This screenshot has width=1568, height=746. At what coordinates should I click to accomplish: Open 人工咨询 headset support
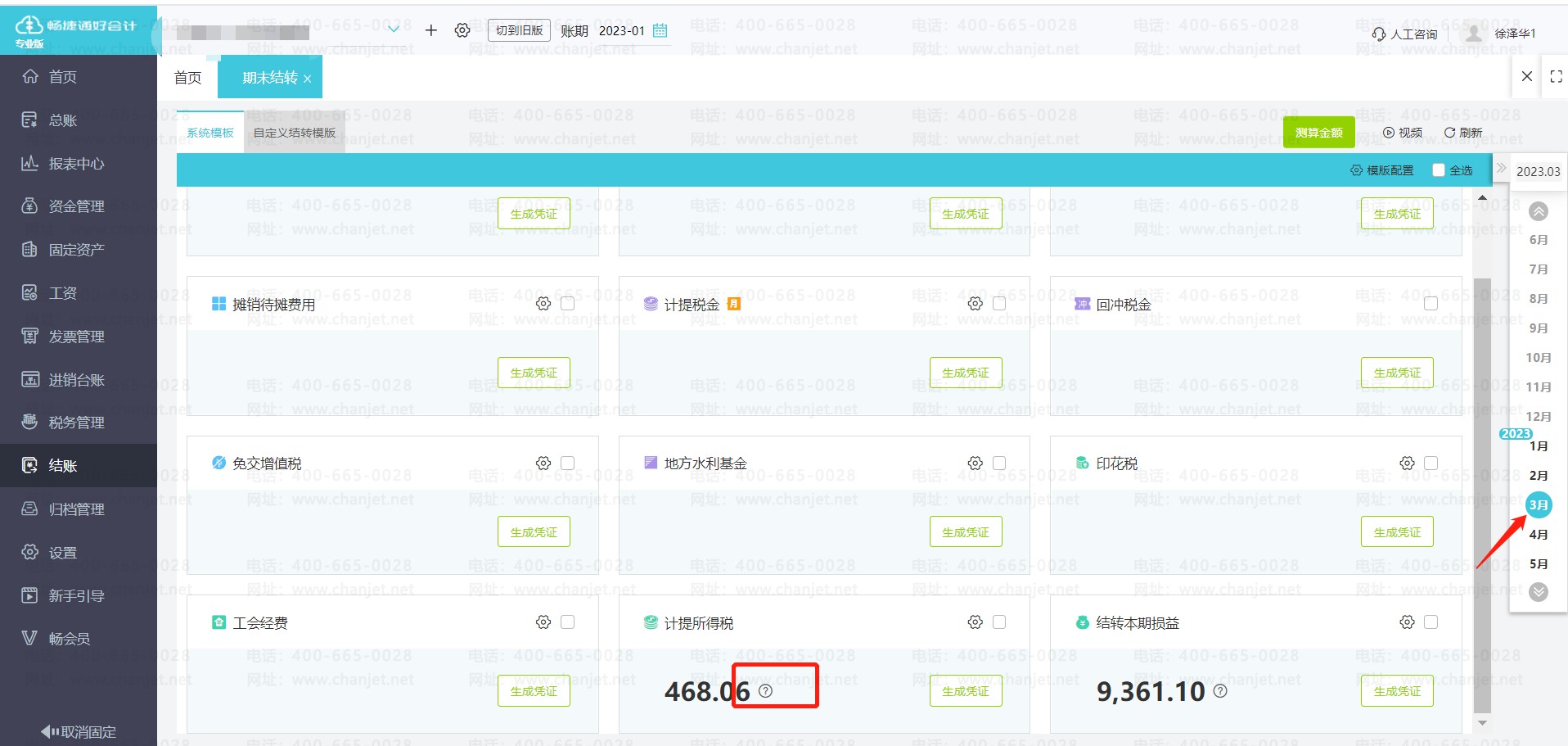point(1404,34)
